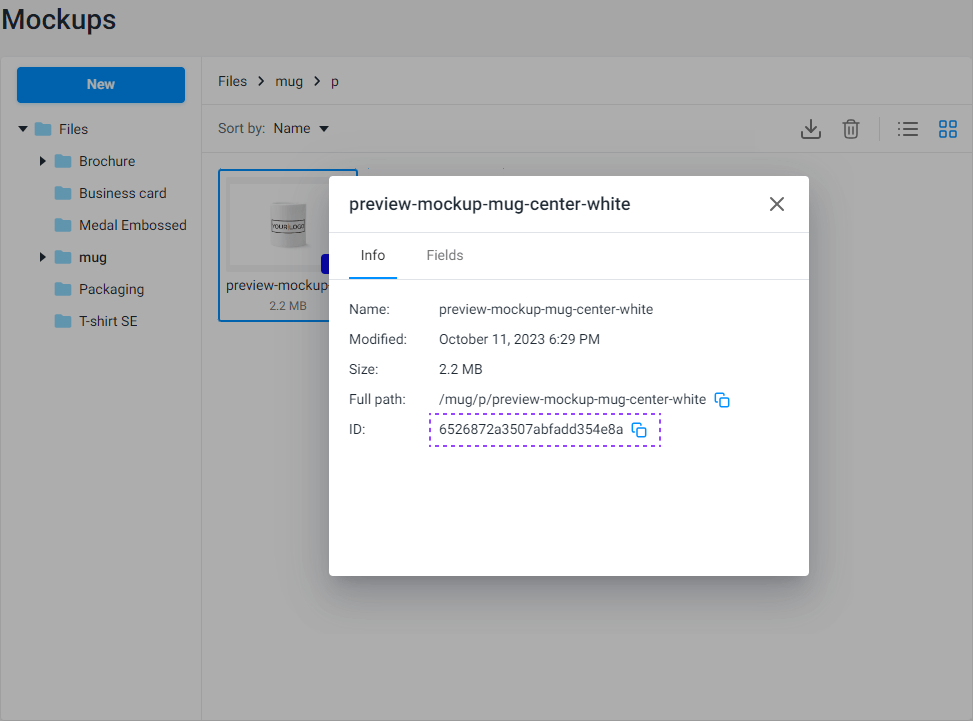This screenshot has width=973, height=721.
Task: Download the selected file
Action: point(810,129)
